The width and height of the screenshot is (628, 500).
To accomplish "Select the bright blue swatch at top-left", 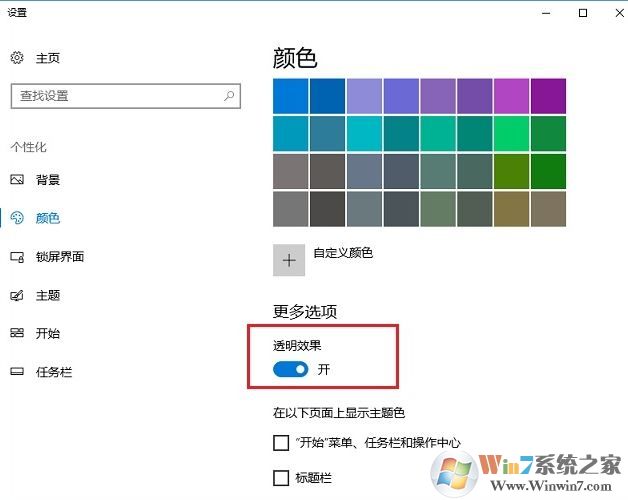I will tap(291, 96).
